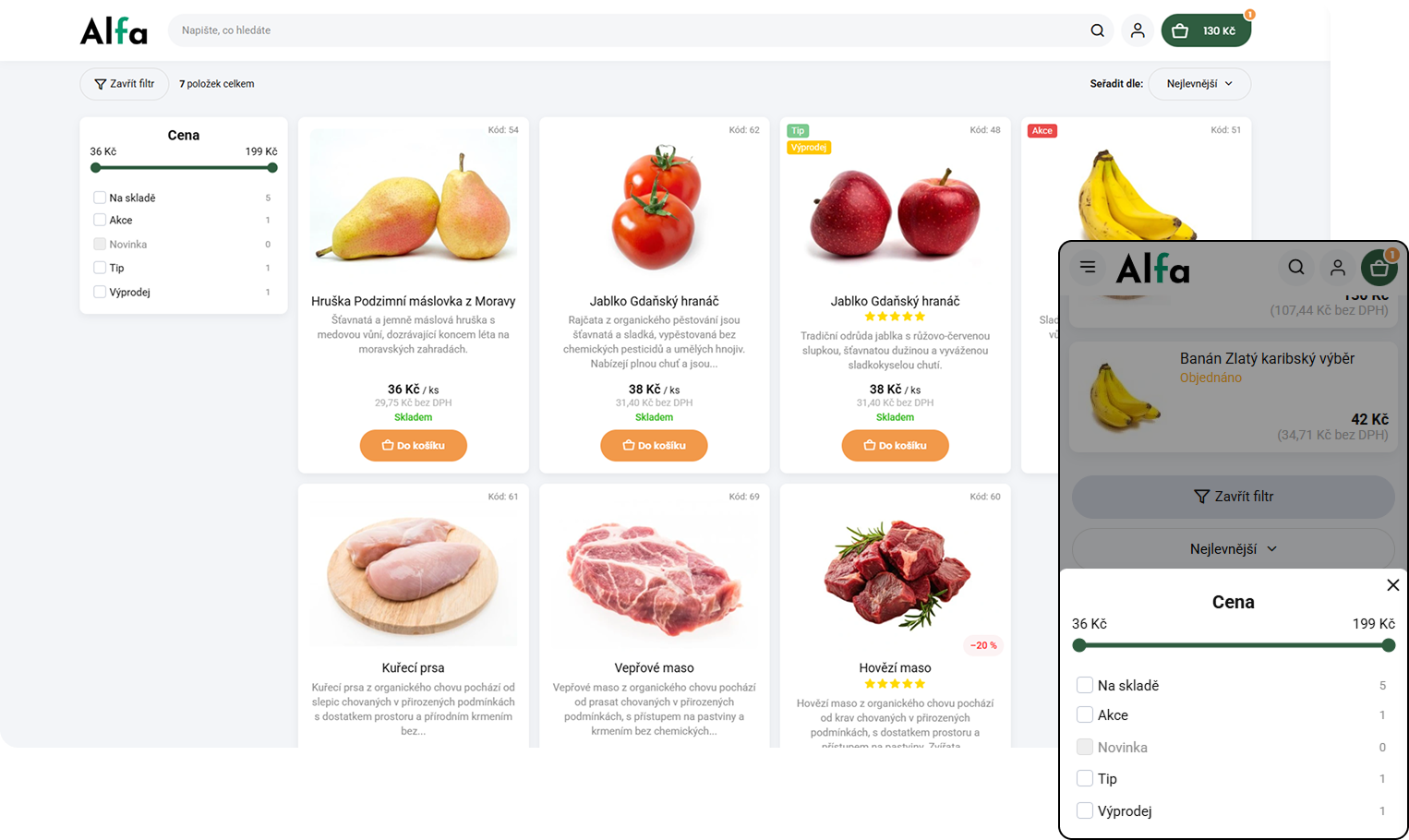Screen dimensions: 1409x840
Task: Tick the mobile 'Výprodej' checkbox
Action: coord(1085,810)
